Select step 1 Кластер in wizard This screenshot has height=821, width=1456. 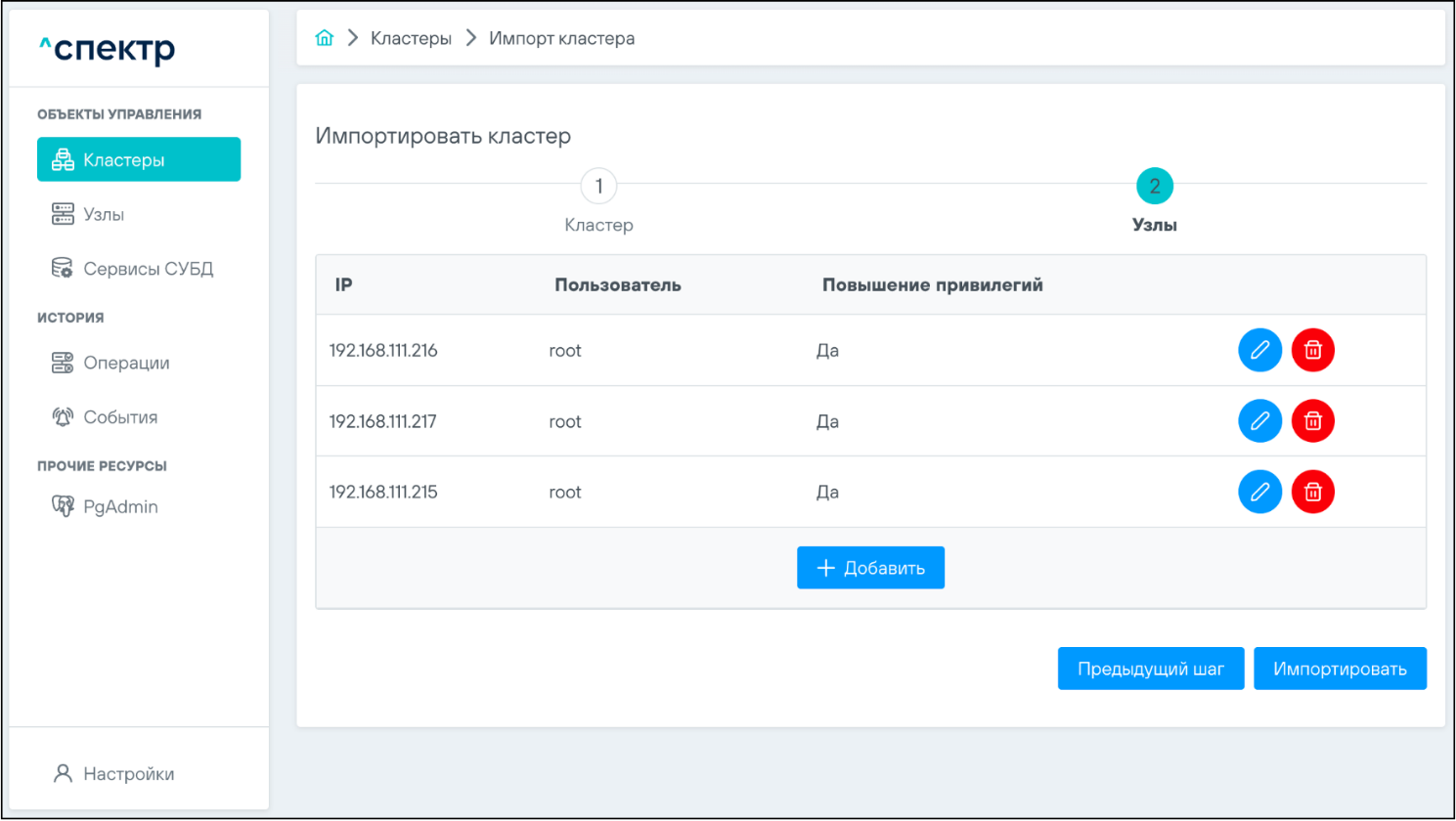pos(598,186)
